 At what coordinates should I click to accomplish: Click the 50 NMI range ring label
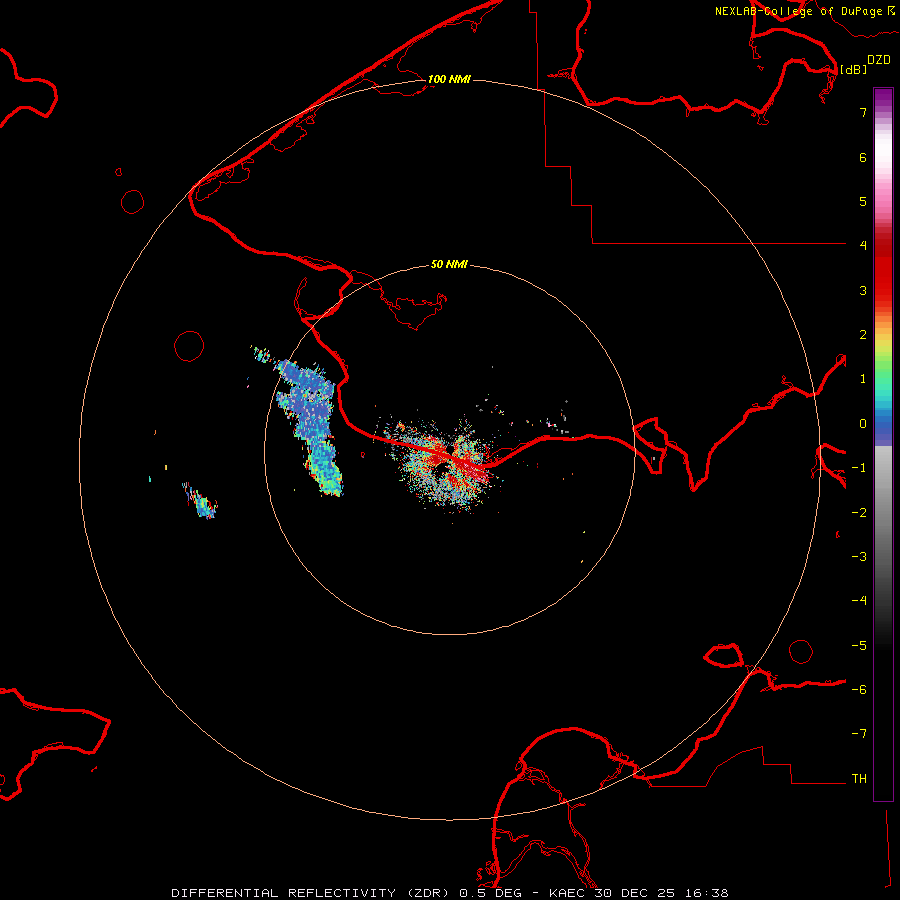449,264
